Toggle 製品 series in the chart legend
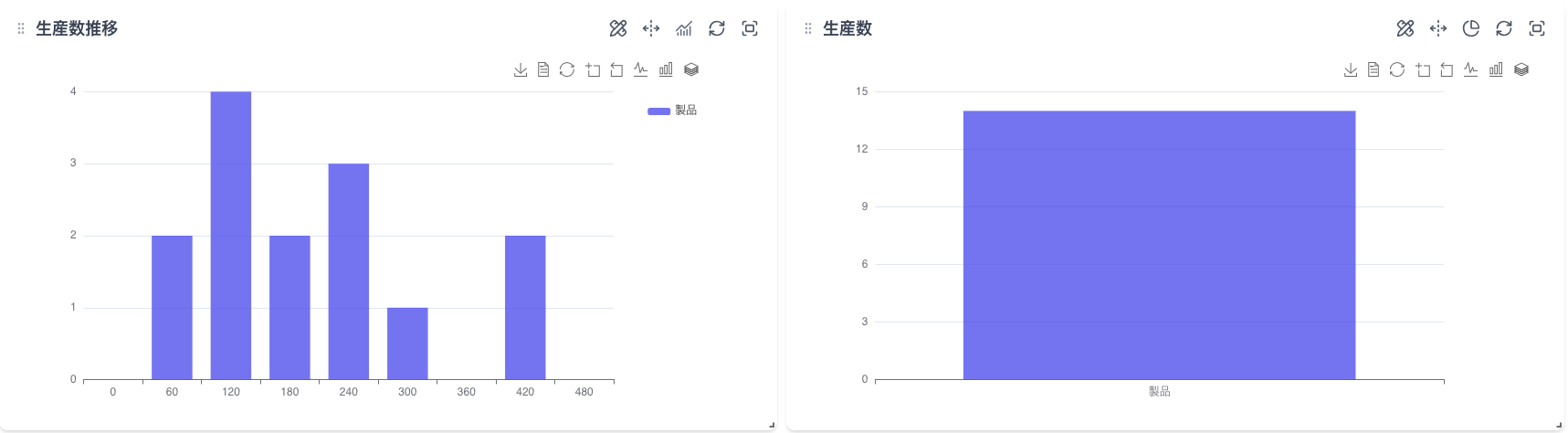 click(672, 111)
